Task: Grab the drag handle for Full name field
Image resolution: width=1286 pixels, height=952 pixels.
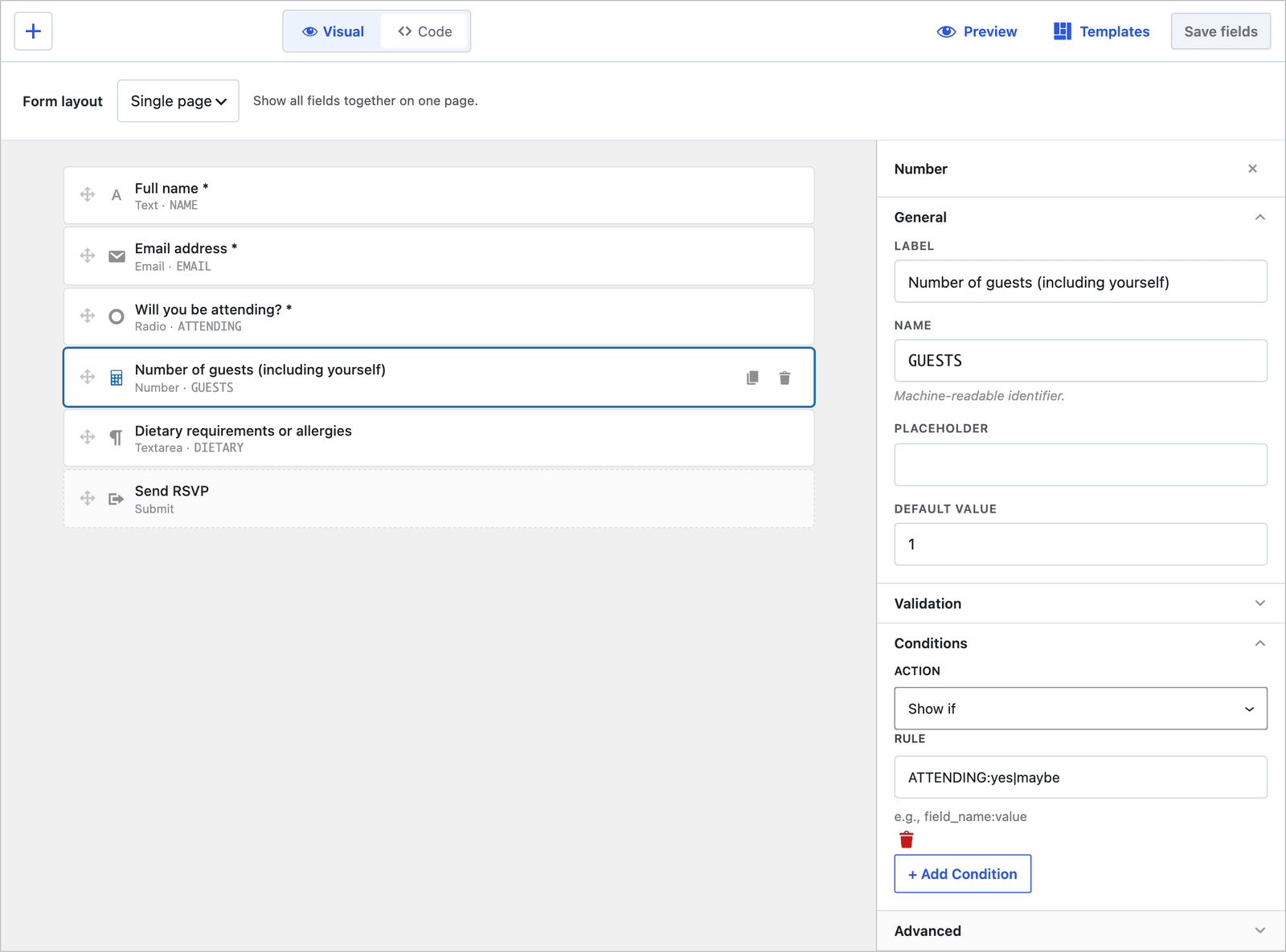Action: 88,194
